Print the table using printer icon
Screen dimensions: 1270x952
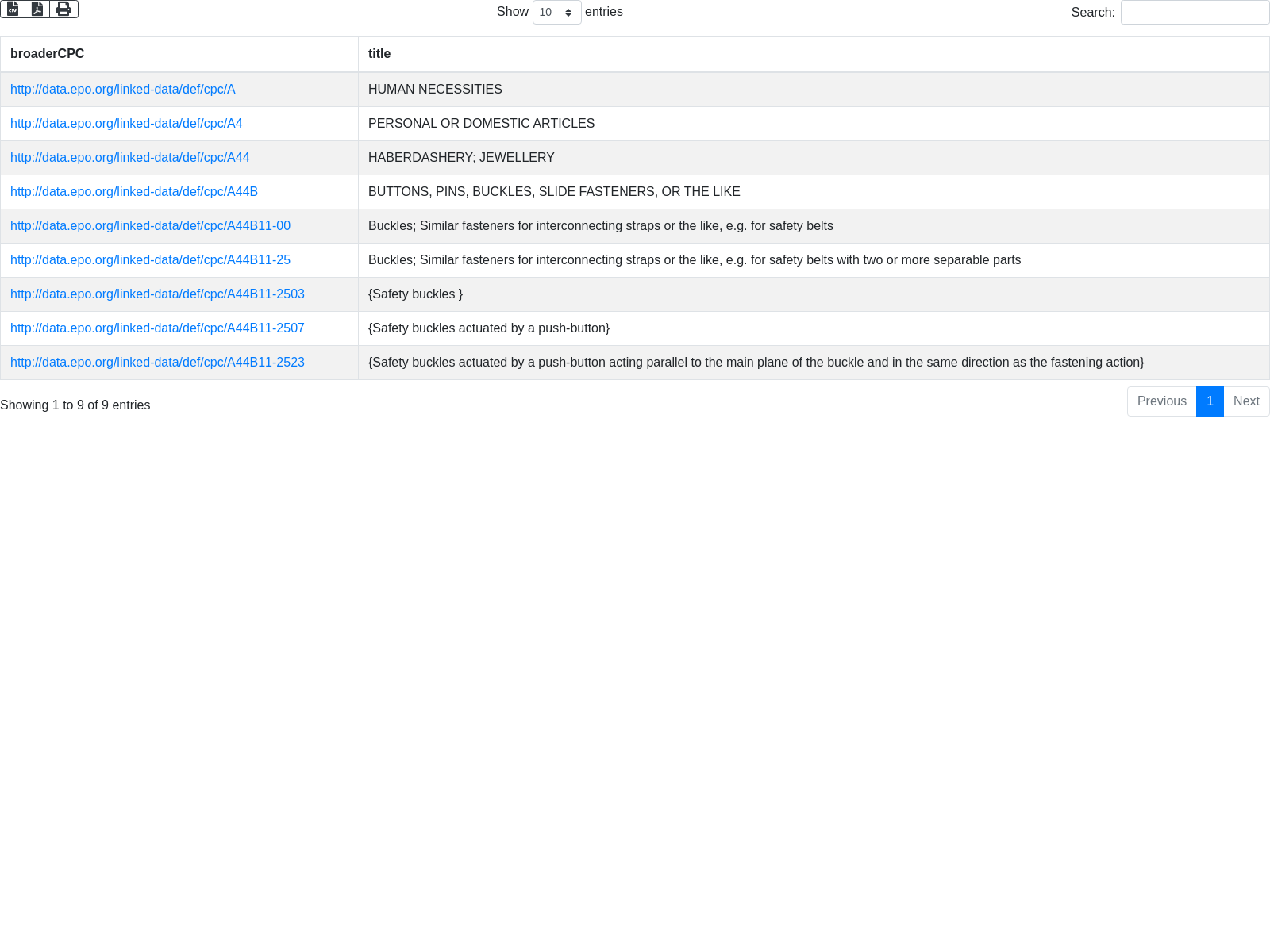click(63, 10)
